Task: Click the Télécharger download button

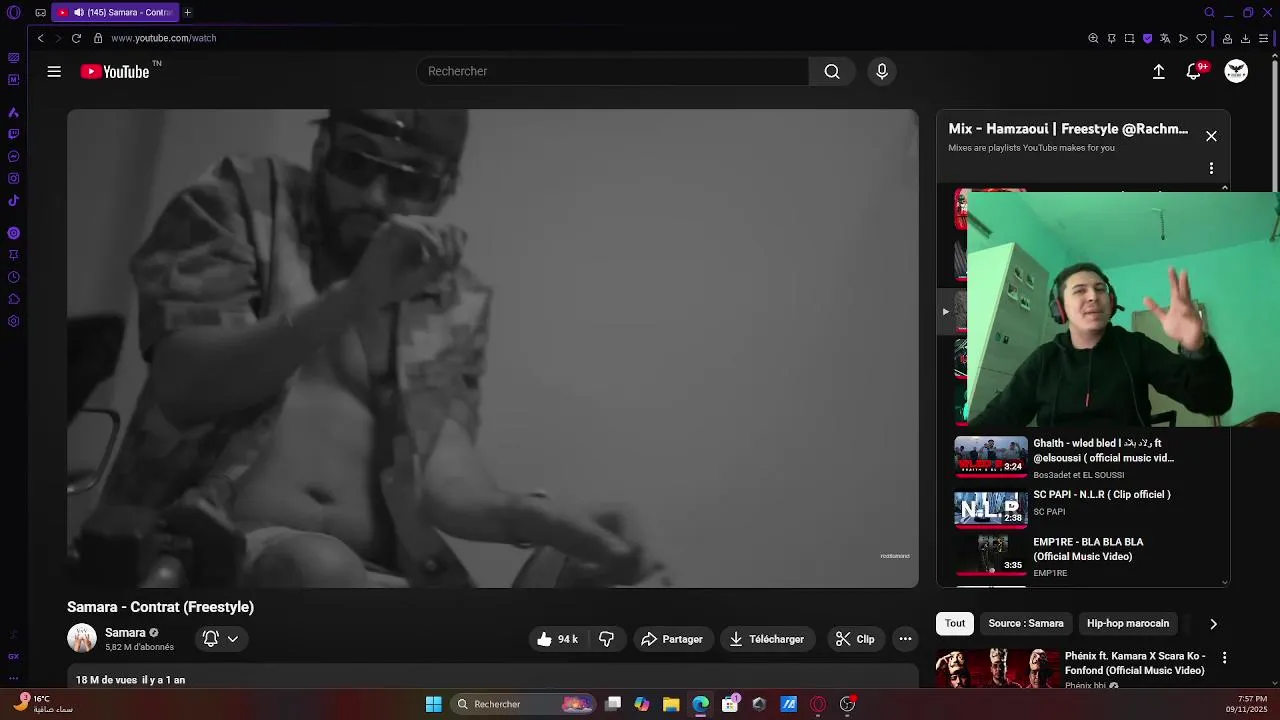Action: point(767,639)
